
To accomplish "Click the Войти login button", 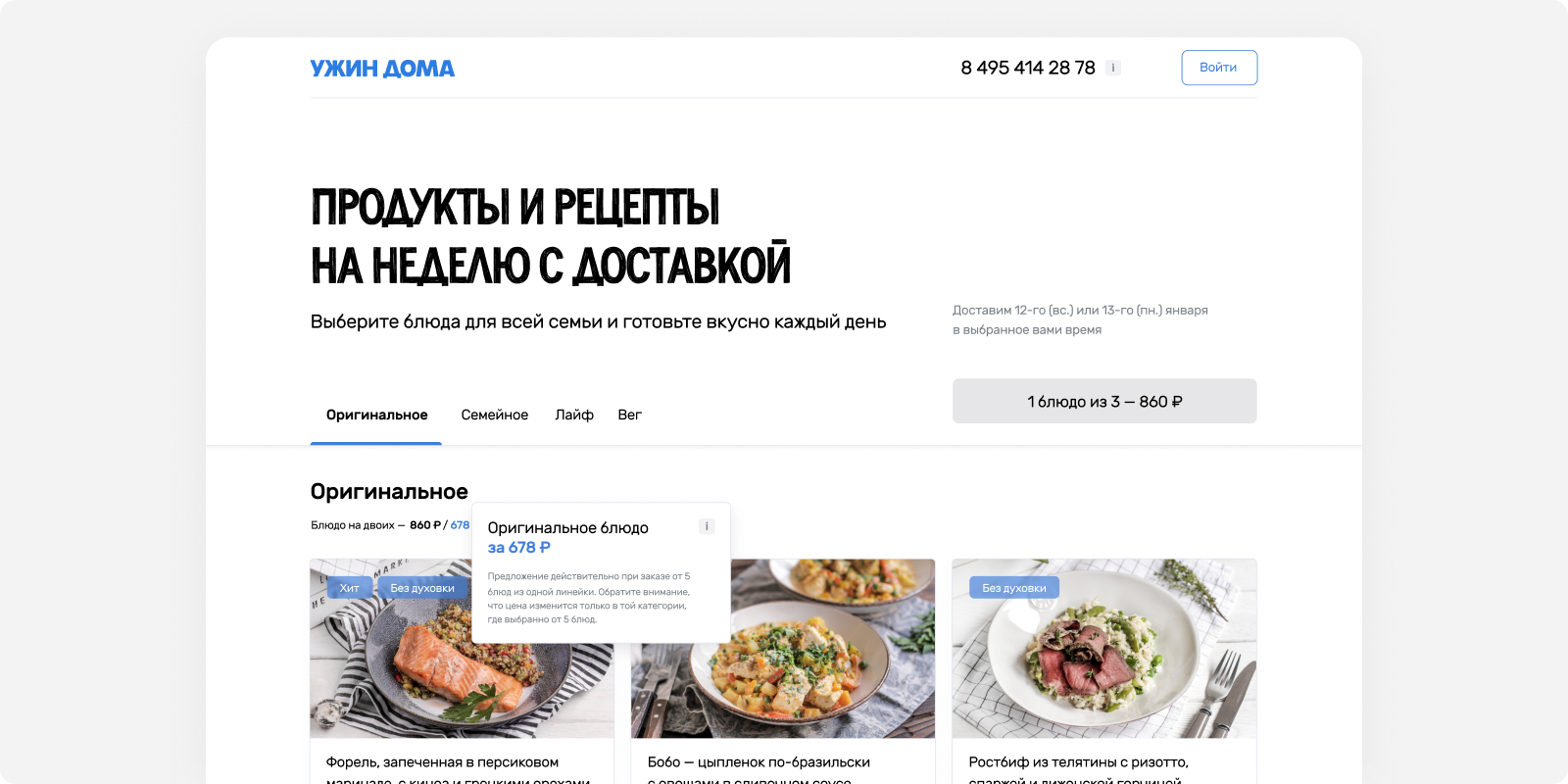I will coord(1219,68).
